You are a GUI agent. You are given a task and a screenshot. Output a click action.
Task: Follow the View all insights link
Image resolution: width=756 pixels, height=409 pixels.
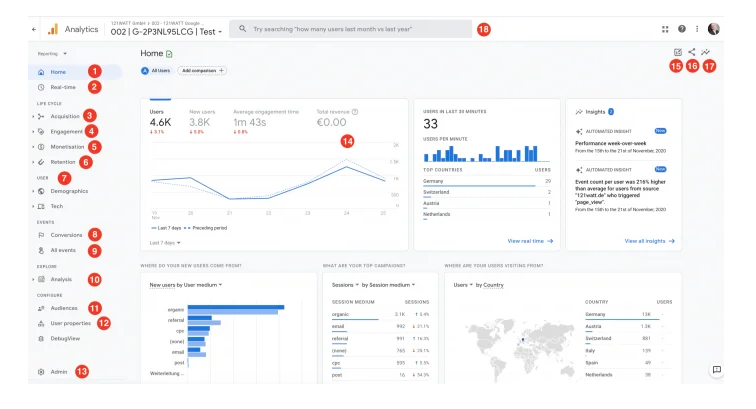coord(650,241)
